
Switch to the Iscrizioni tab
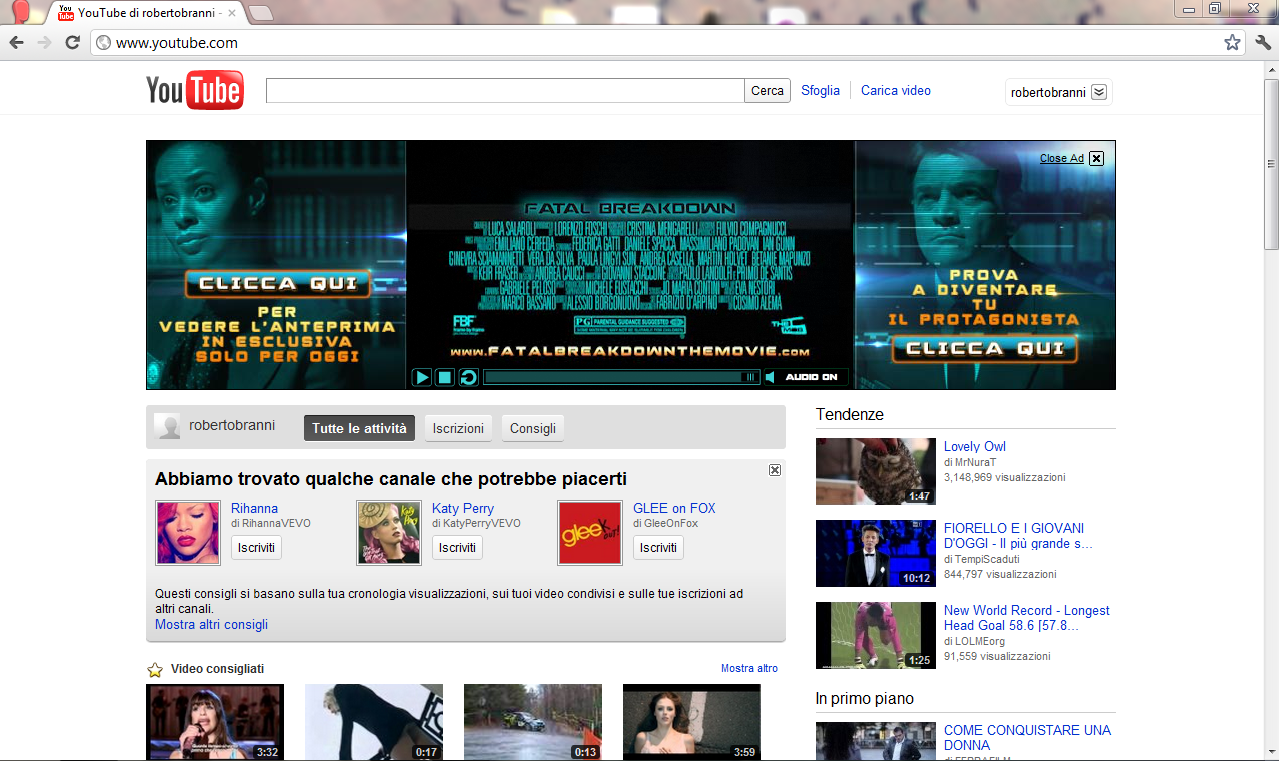coord(458,428)
